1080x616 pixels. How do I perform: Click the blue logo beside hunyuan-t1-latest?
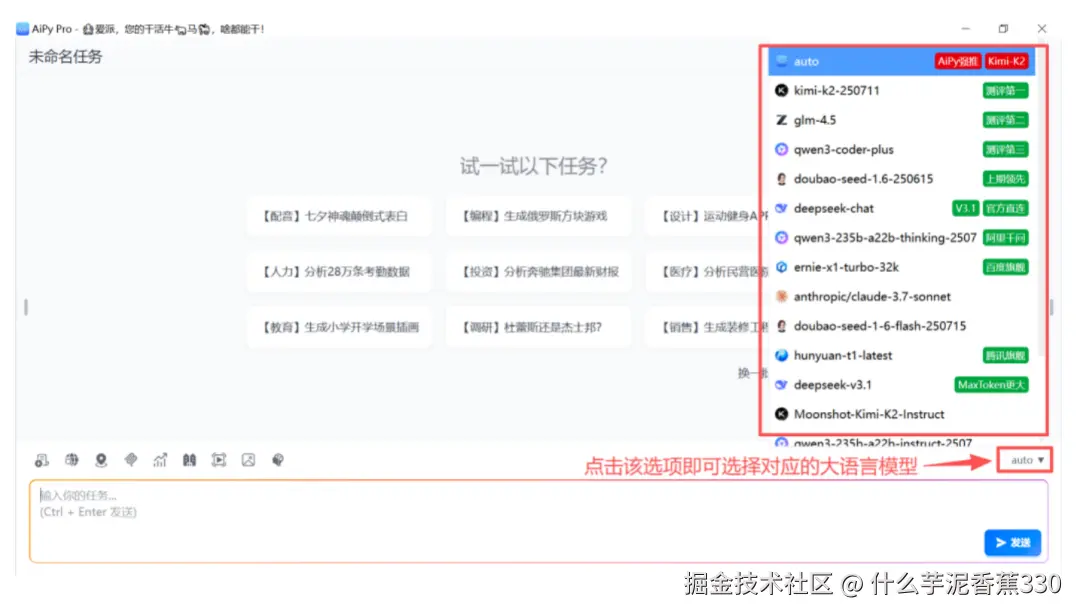(781, 356)
